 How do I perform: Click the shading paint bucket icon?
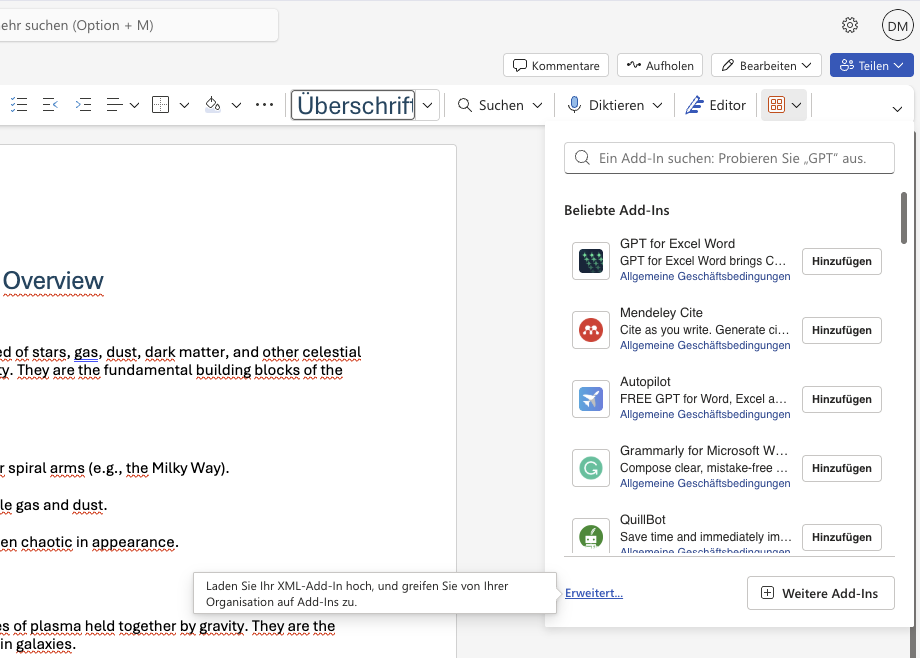click(212, 105)
